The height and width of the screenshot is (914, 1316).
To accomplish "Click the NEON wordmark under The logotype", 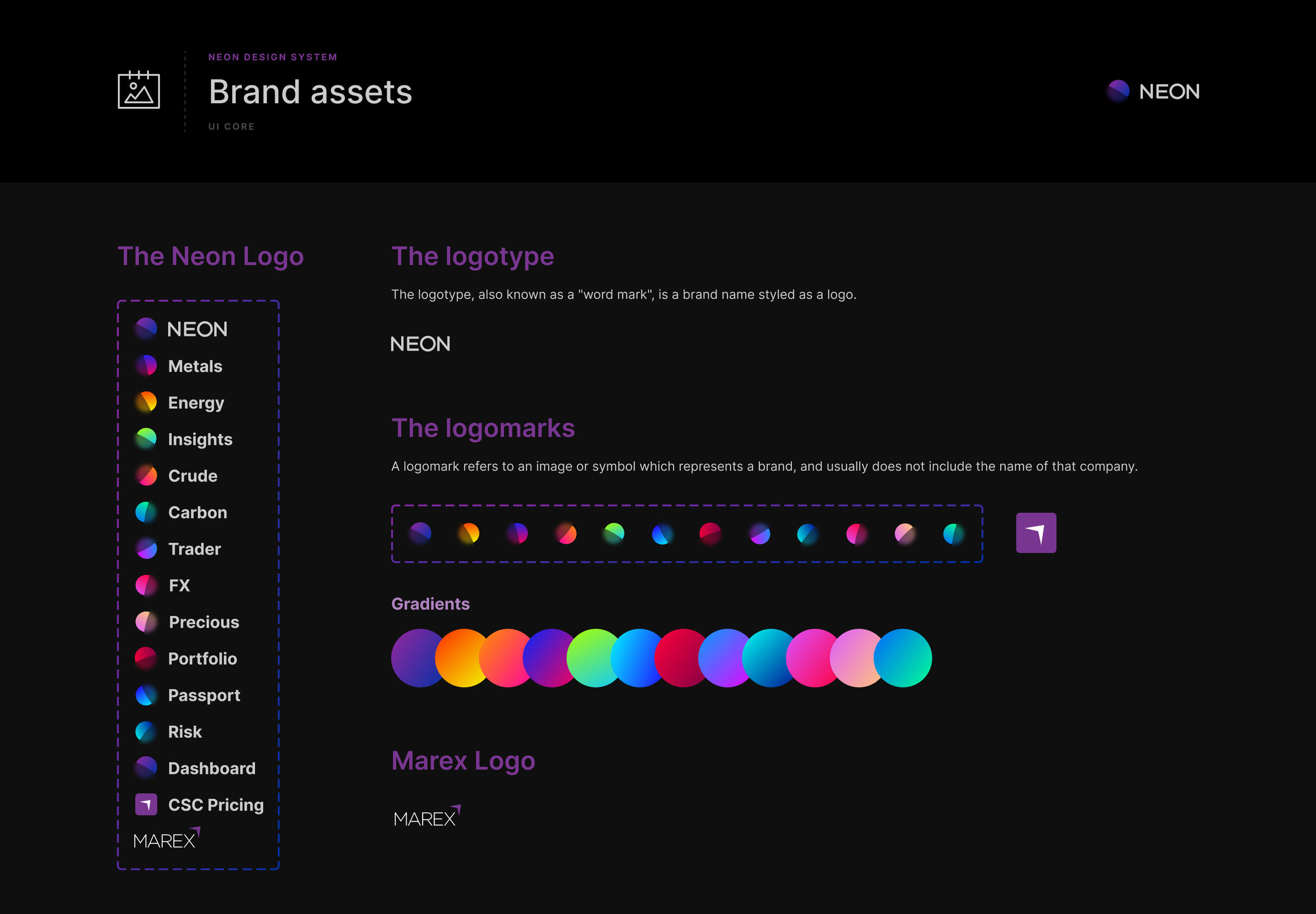I will point(420,344).
